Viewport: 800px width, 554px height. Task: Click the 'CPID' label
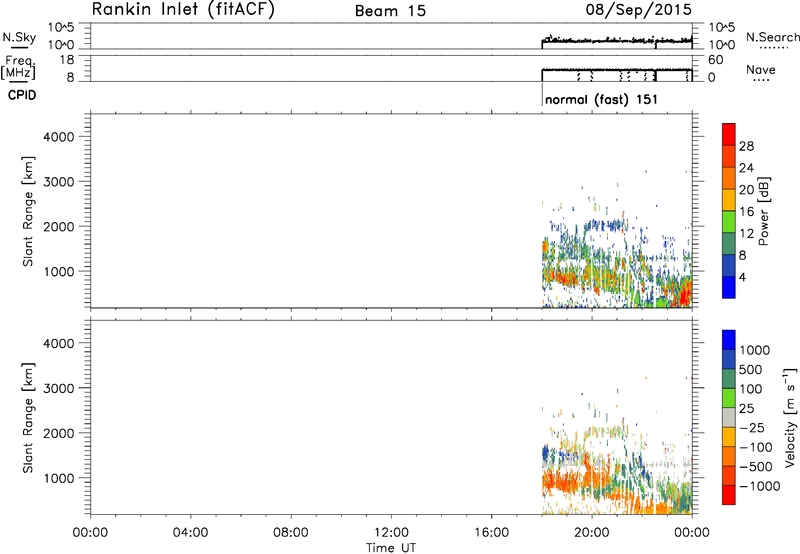(22, 95)
